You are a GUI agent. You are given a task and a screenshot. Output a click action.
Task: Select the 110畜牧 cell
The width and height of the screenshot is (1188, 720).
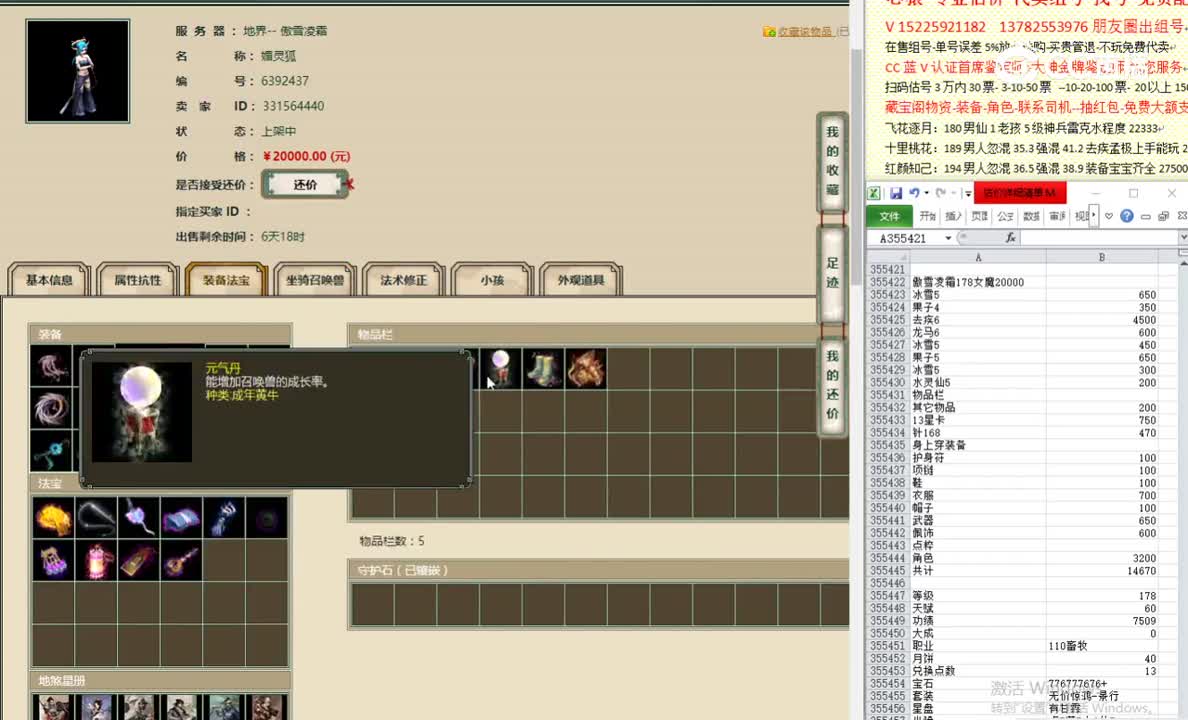1102,646
